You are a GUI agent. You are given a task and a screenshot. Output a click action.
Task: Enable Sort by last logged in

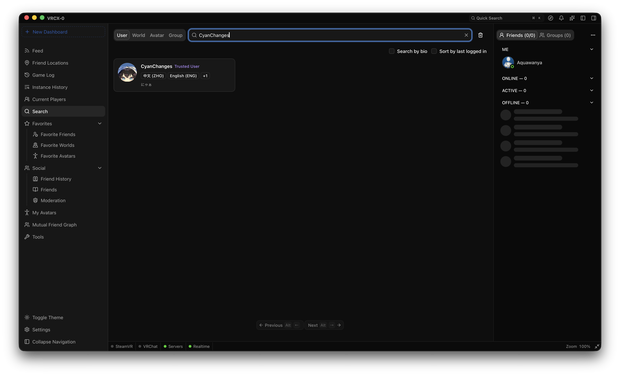tap(434, 51)
